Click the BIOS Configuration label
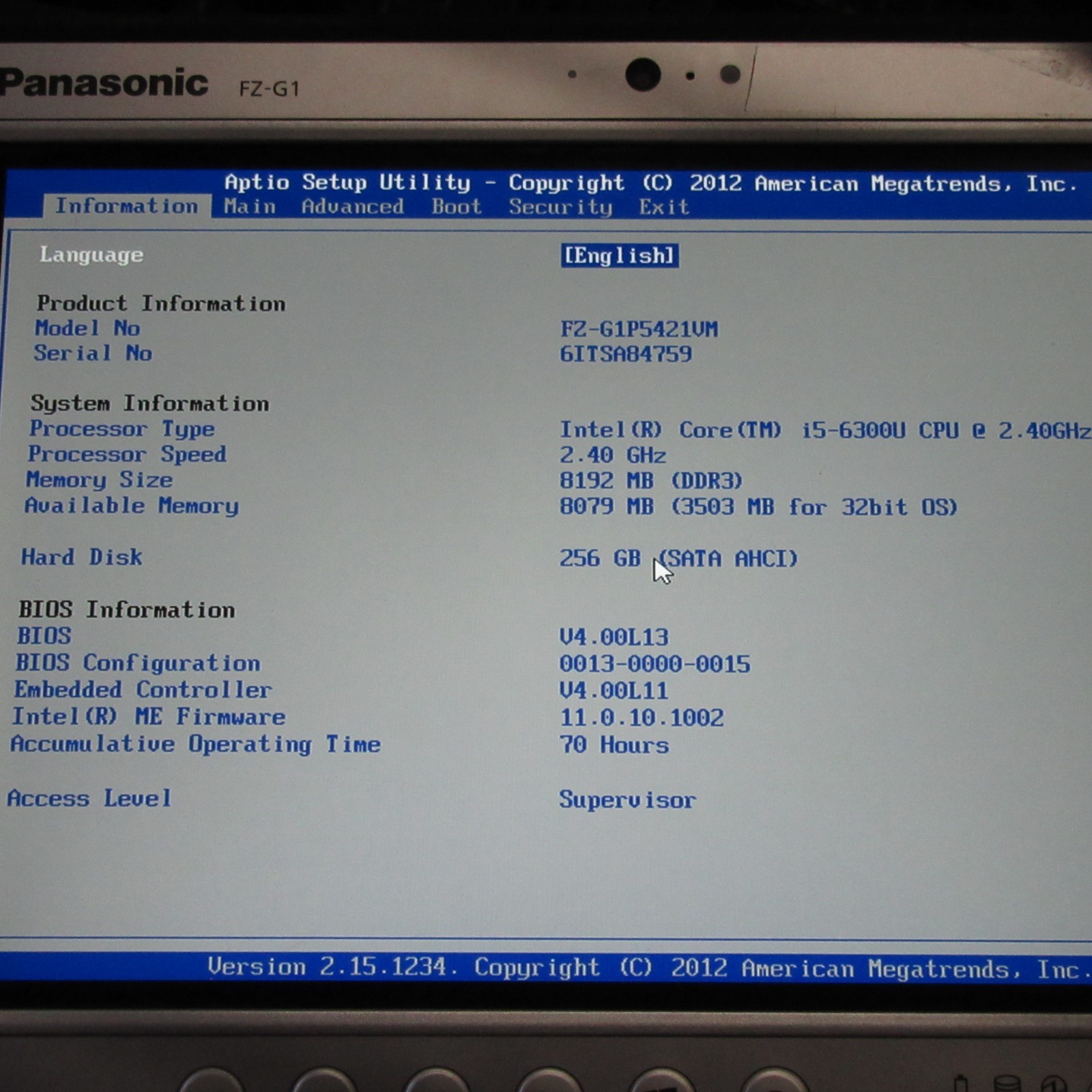This screenshot has height=1092, width=1092. point(138,663)
